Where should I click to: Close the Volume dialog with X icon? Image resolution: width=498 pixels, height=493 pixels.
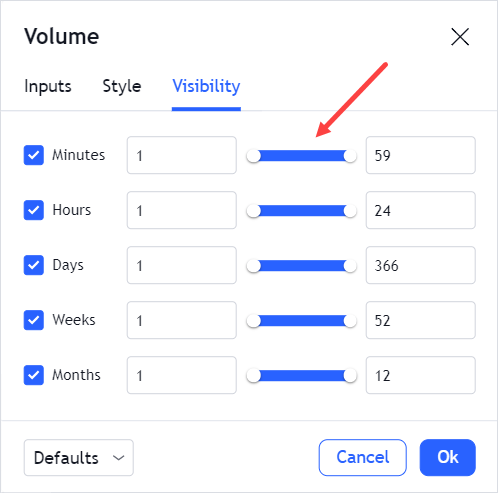[x=460, y=37]
